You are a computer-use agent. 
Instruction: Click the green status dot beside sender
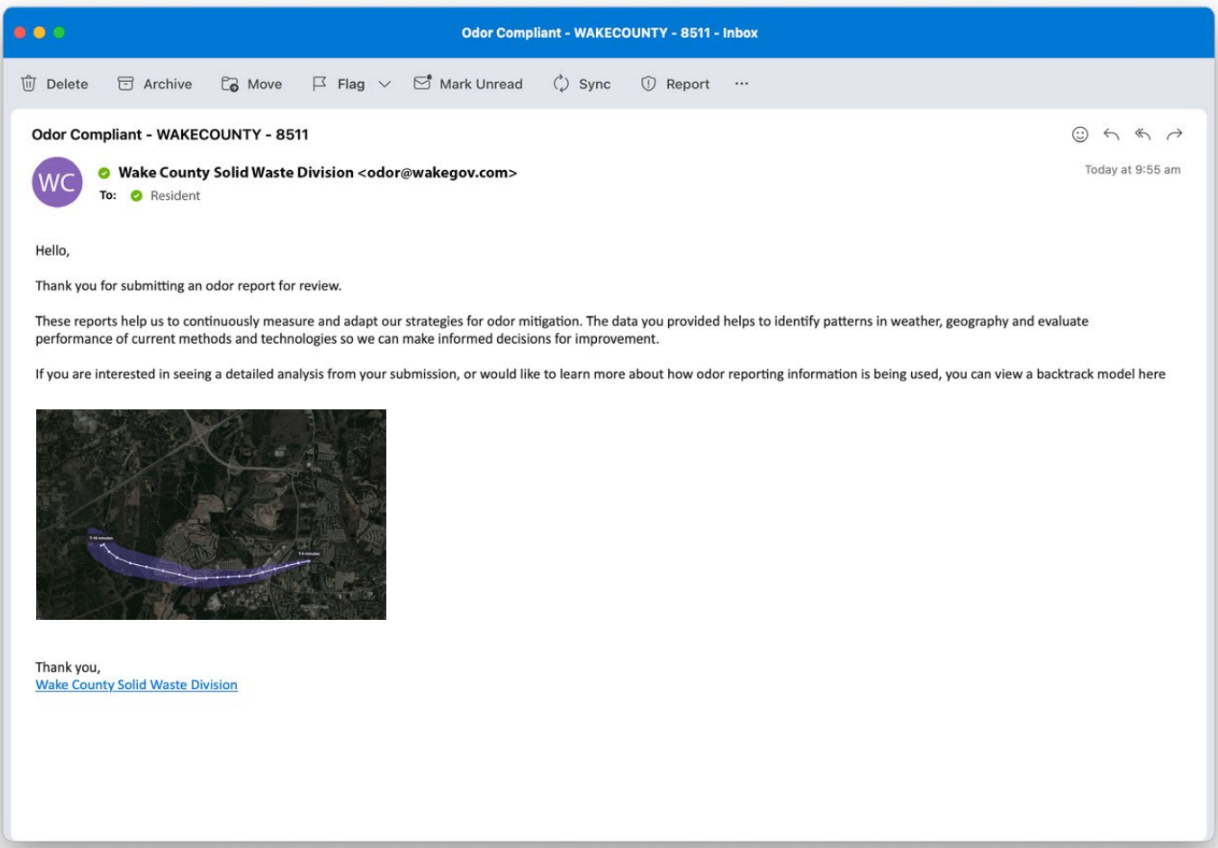(x=104, y=173)
